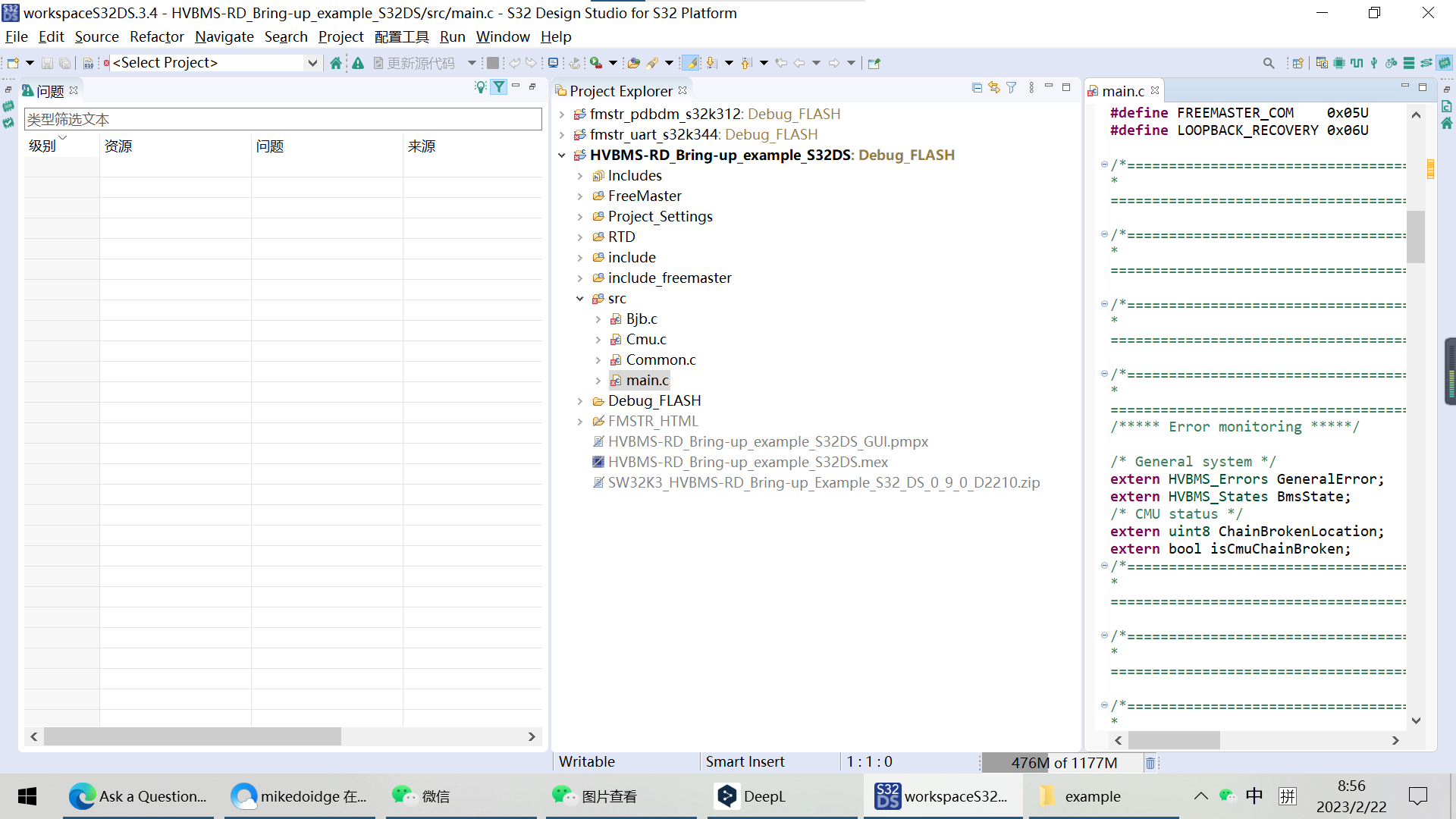Image resolution: width=1456 pixels, height=819 pixels.
Task: Toggle the filter button in Problems view
Action: pyautogui.click(x=499, y=87)
